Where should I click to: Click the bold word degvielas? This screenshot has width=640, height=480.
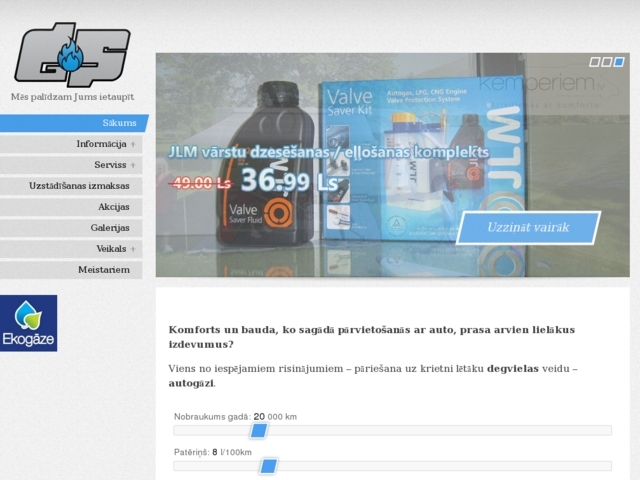coord(513,369)
